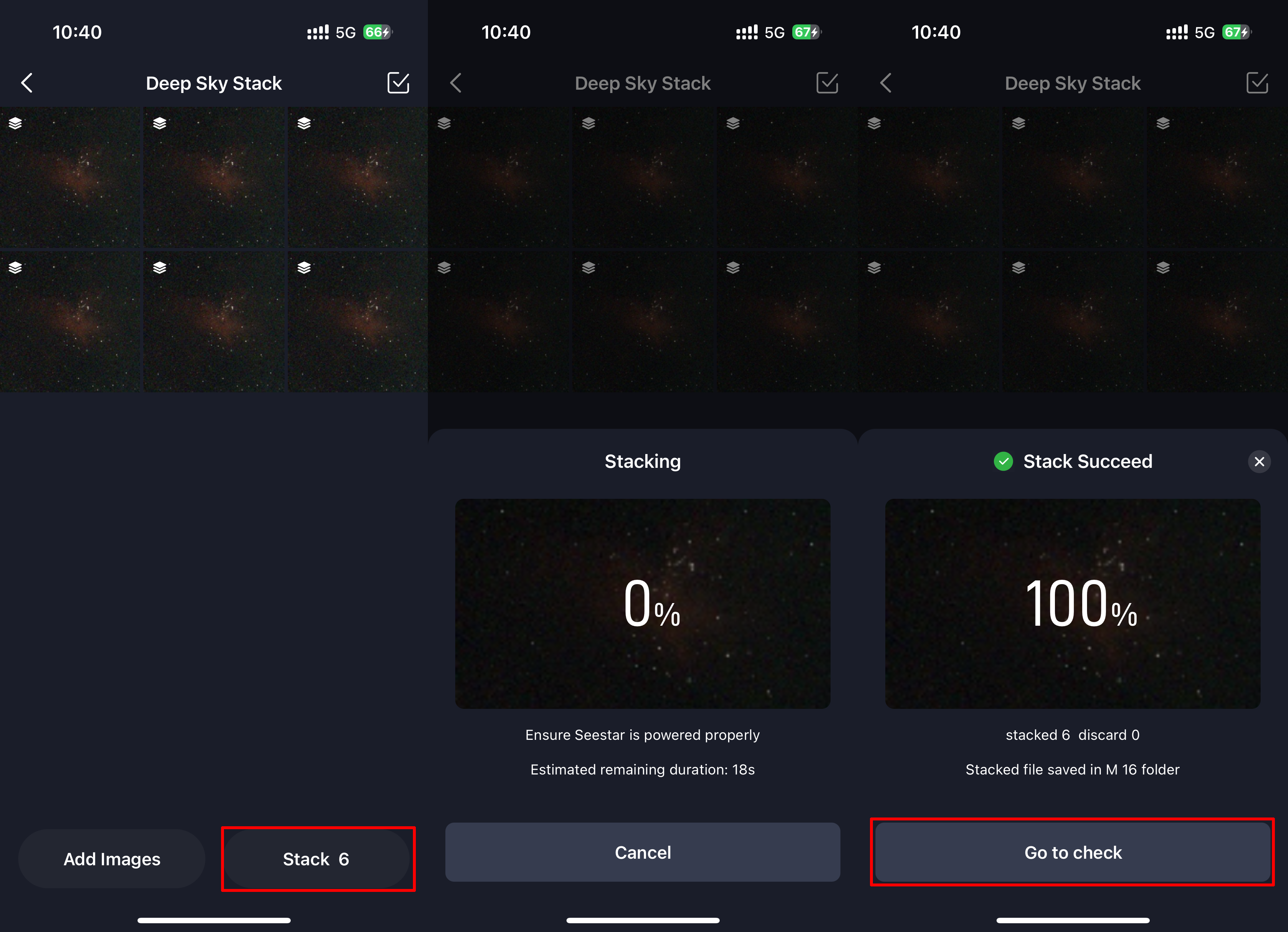The width and height of the screenshot is (1288, 932).
Task: Tap the Stacked file saved in M 16 folder text
Action: (x=1072, y=770)
